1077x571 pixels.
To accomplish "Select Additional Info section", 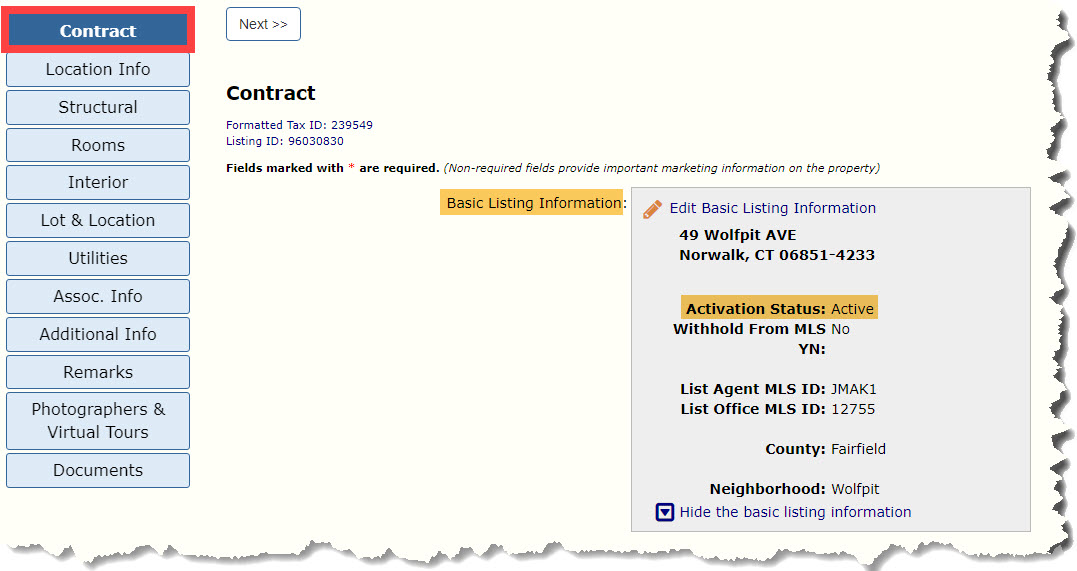I will coord(98,334).
